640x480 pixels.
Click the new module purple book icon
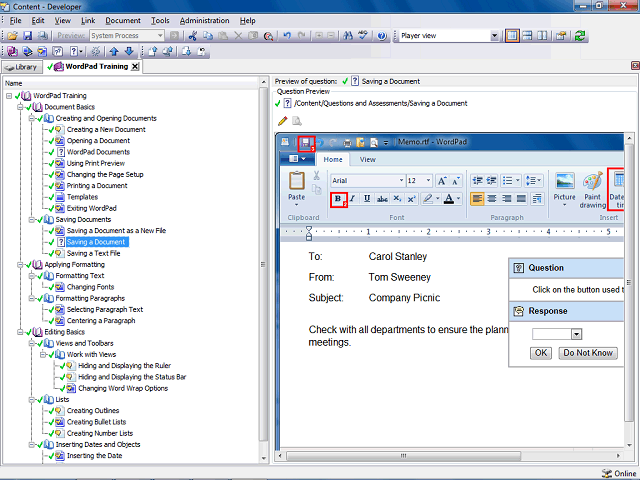(x=12, y=51)
